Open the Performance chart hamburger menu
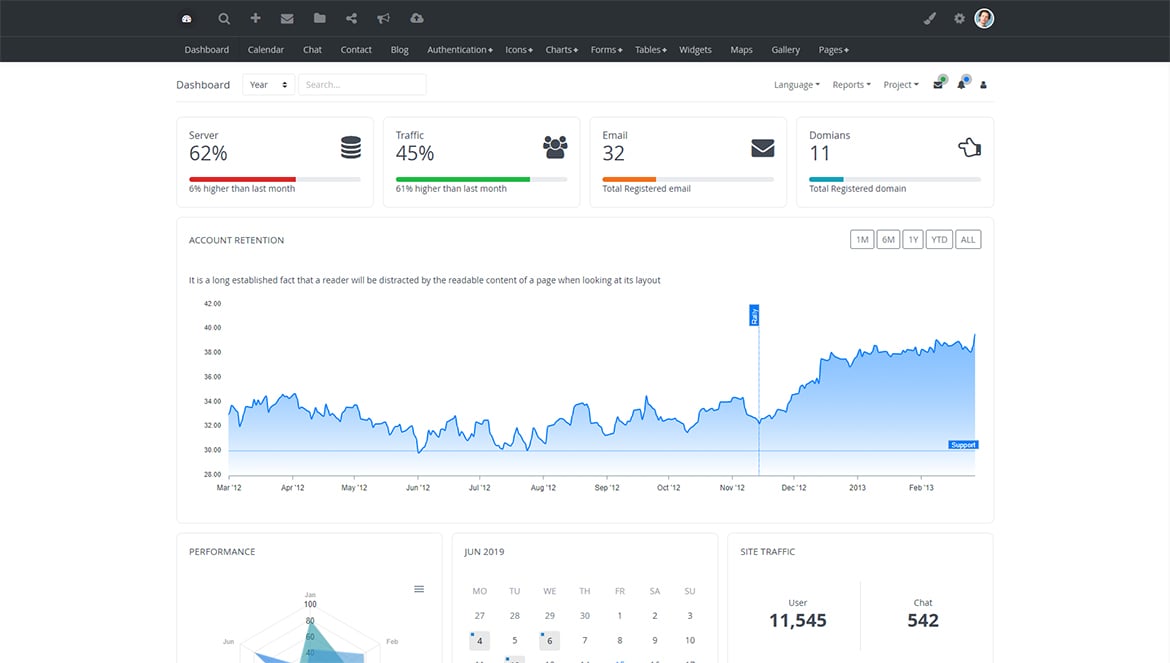1170x663 pixels. [x=419, y=589]
